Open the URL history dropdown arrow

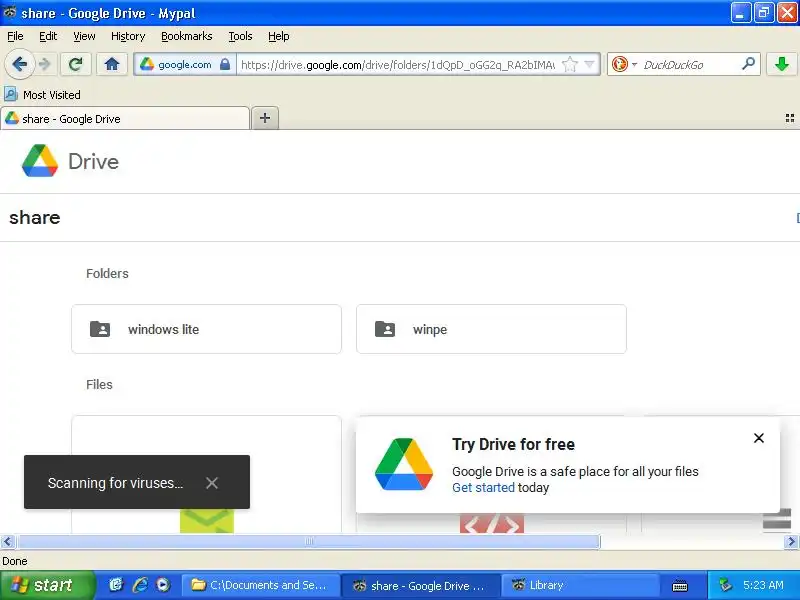(589, 65)
